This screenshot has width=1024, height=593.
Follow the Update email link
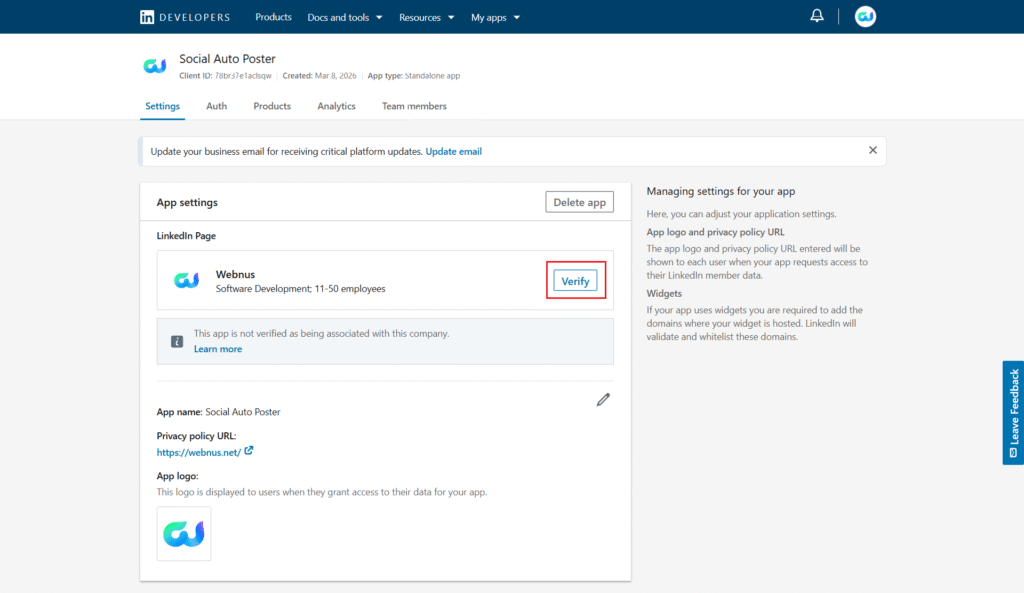pyautogui.click(x=454, y=151)
